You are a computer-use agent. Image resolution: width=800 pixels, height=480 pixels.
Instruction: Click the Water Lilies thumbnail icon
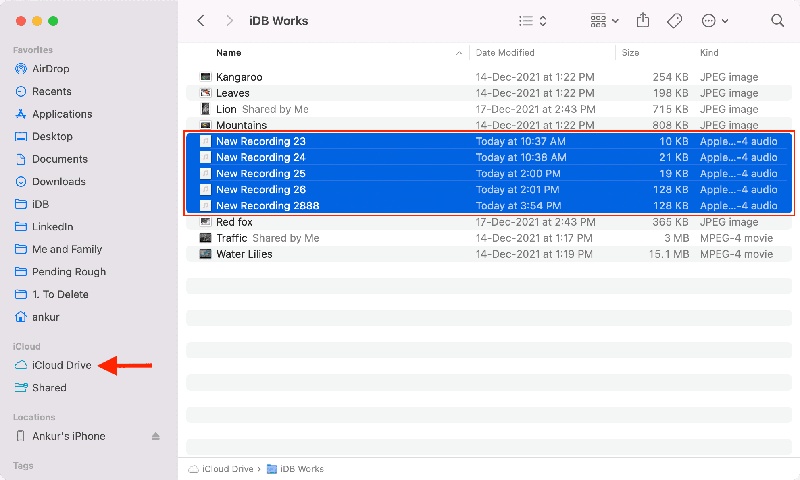(205, 254)
